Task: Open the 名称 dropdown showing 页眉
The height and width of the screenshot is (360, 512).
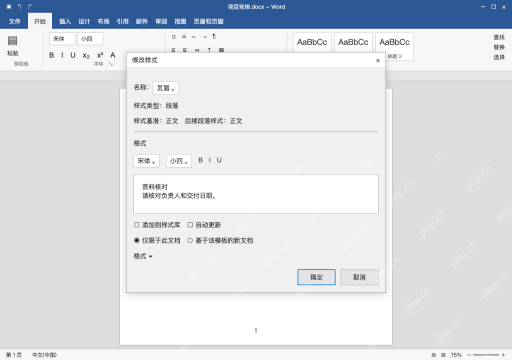Action: click(166, 88)
